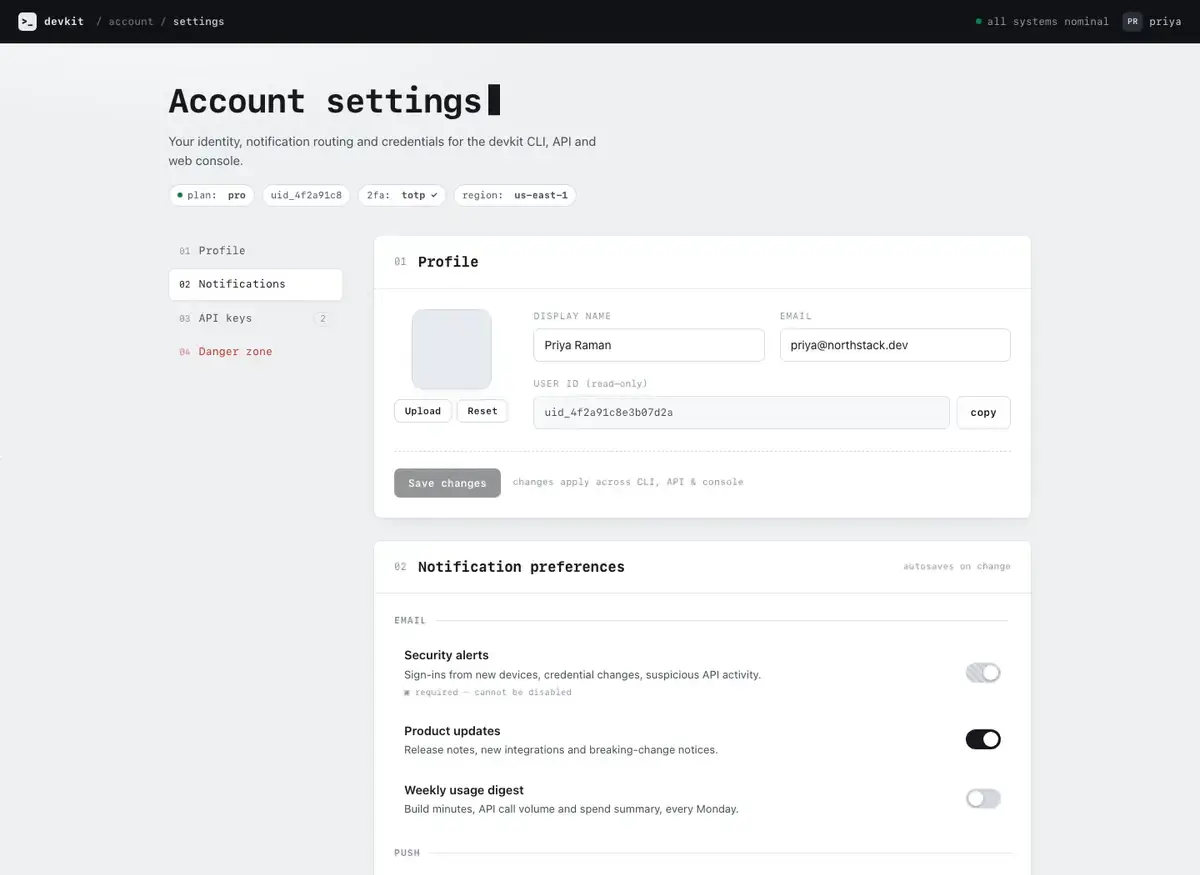Open the priya user menu
Viewport: 1200px width, 875px height.
click(1165, 21)
